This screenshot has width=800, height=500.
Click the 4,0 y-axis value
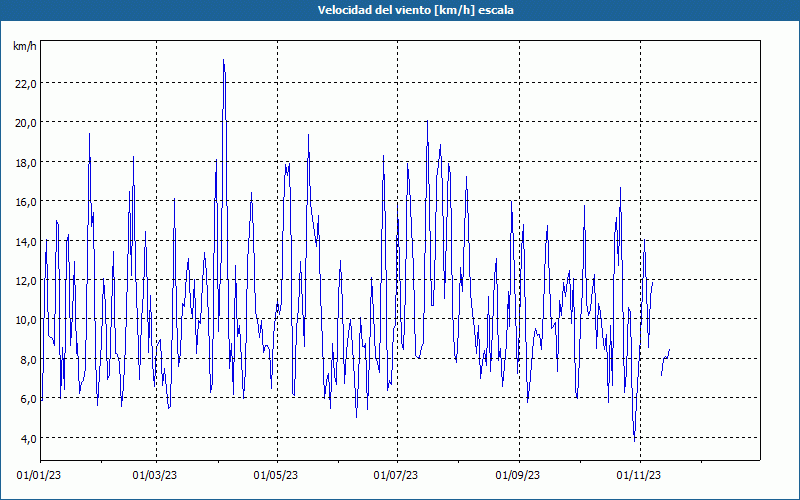click(28, 439)
